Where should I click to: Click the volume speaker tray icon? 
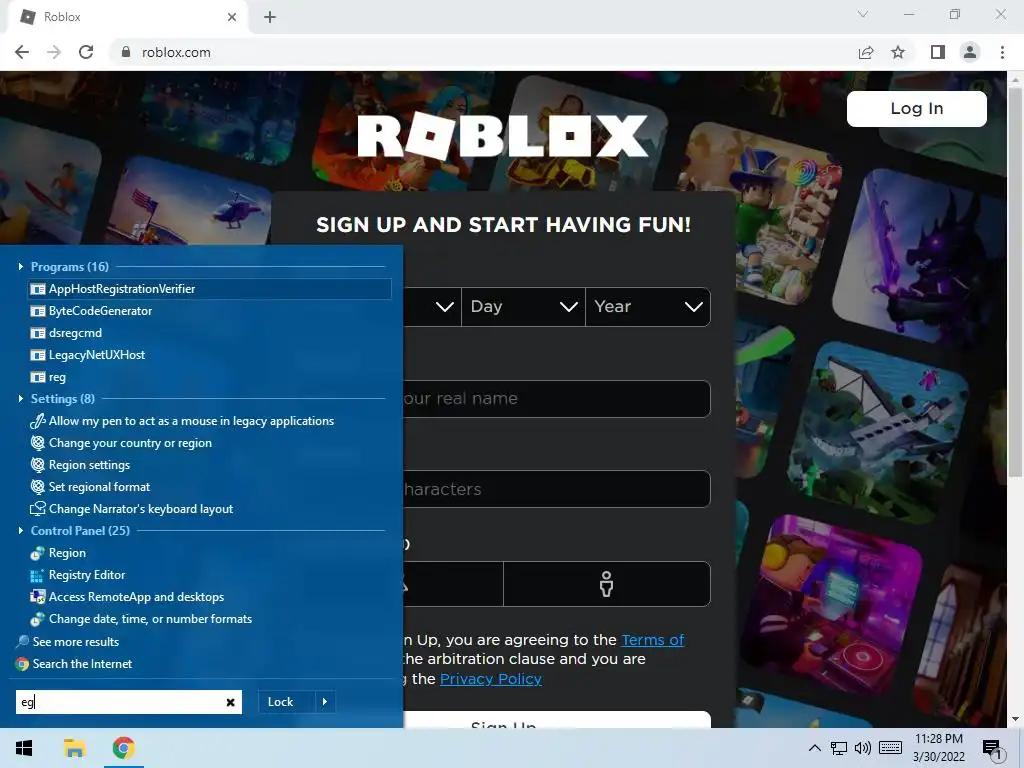pyautogui.click(x=863, y=748)
